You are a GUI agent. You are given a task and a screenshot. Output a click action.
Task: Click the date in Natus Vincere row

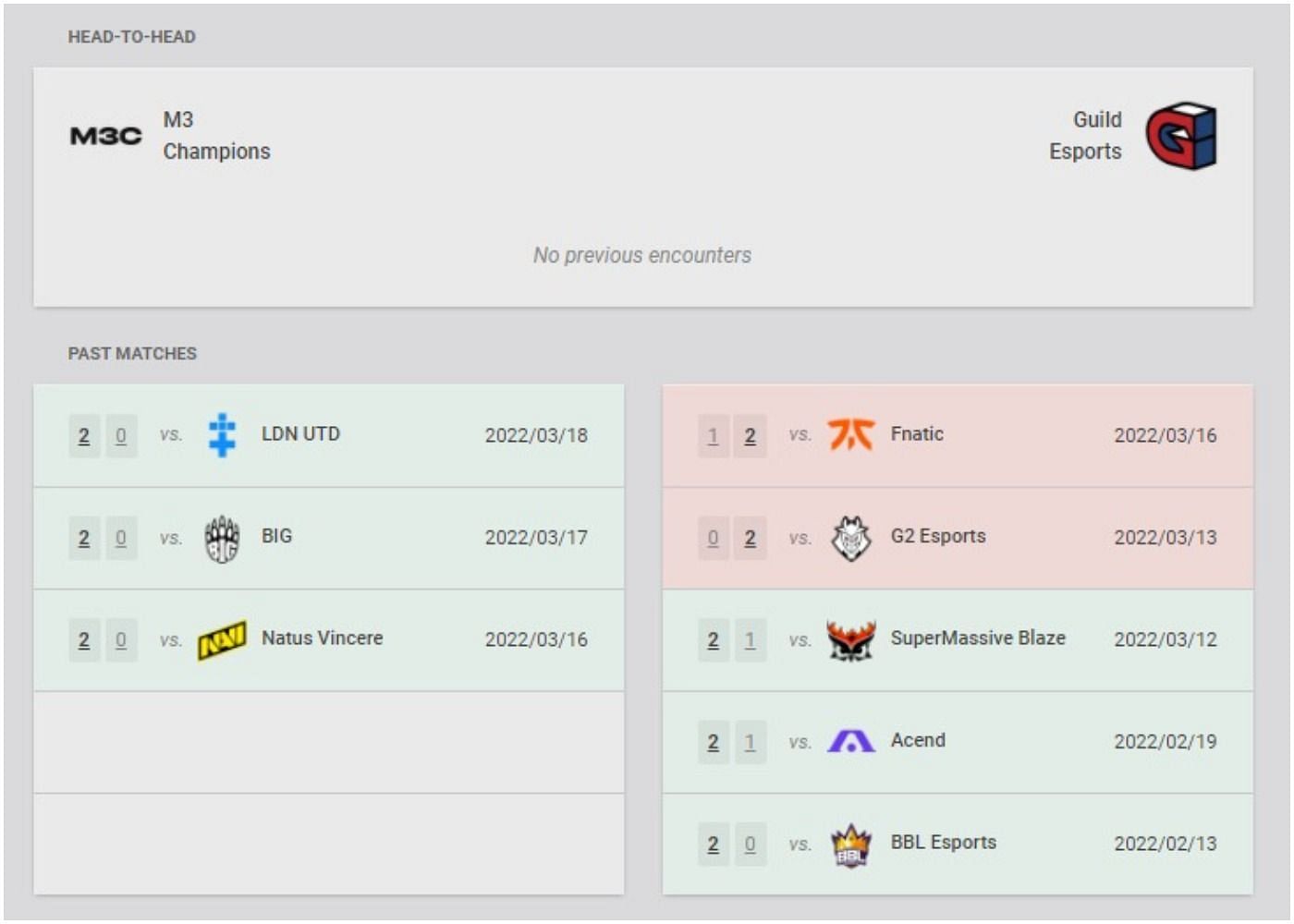pyautogui.click(x=536, y=639)
